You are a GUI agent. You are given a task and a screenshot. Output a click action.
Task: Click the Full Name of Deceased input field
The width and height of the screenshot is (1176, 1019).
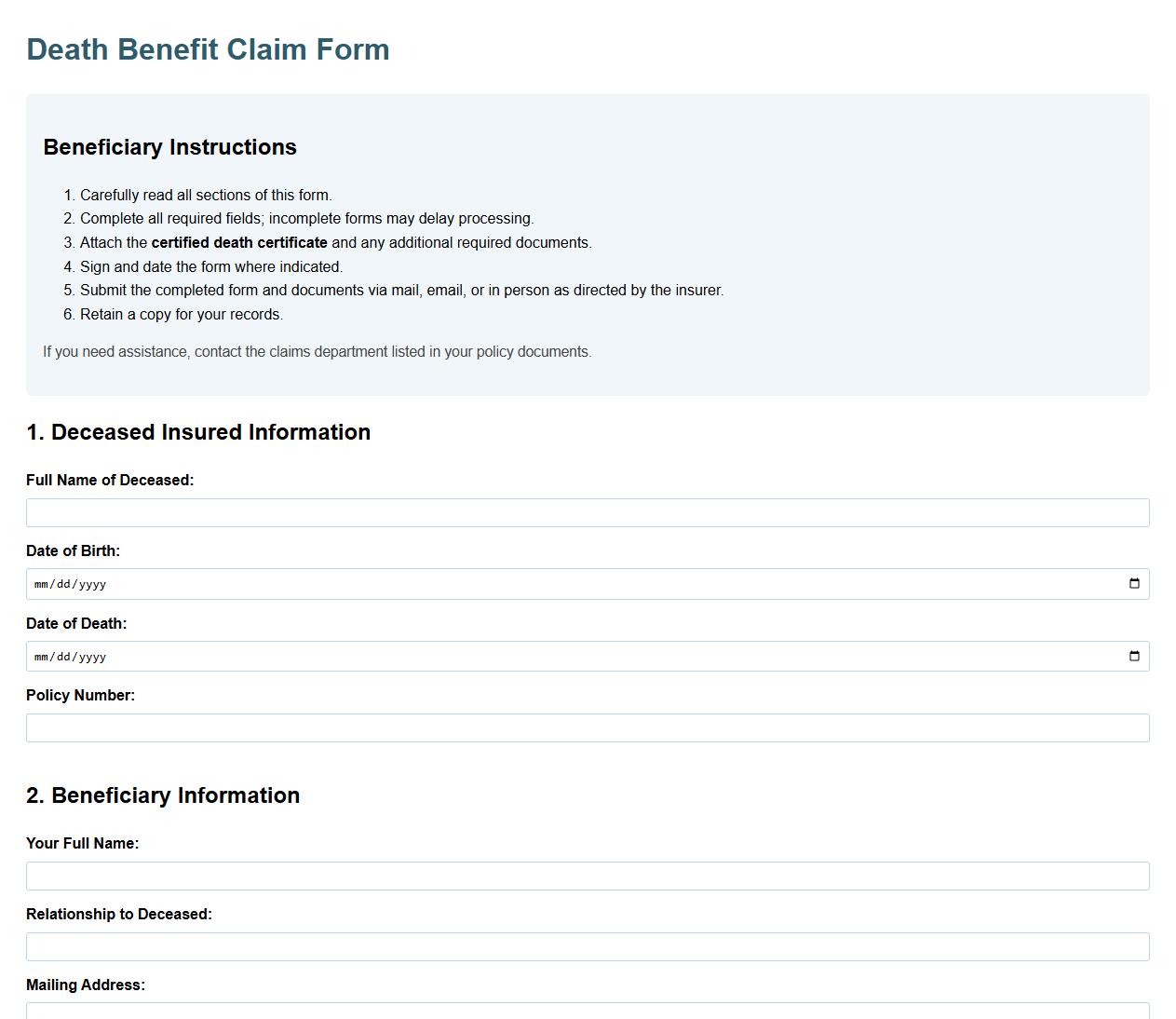pyautogui.click(x=587, y=512)
